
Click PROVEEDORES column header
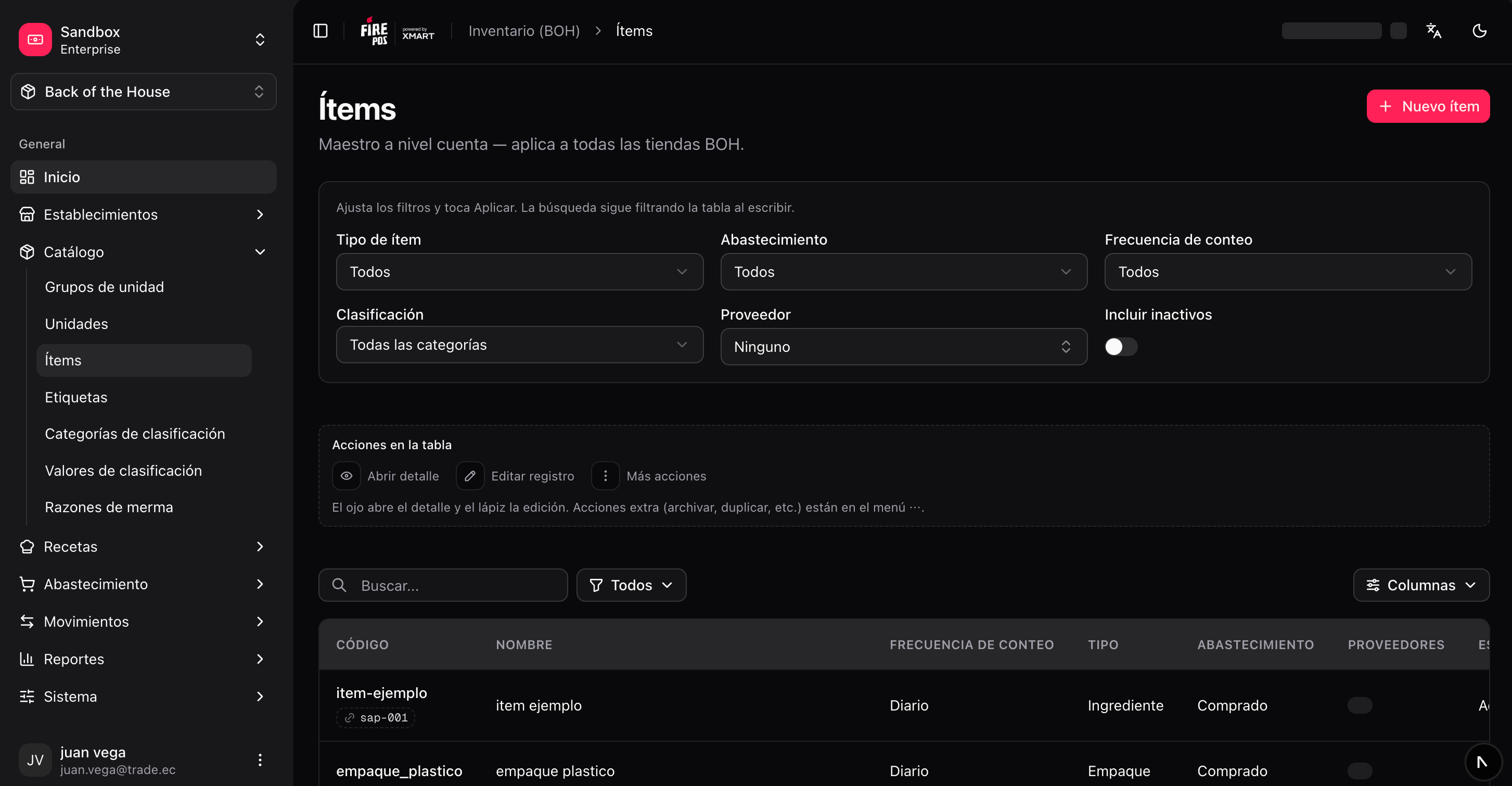(1396, 644)
